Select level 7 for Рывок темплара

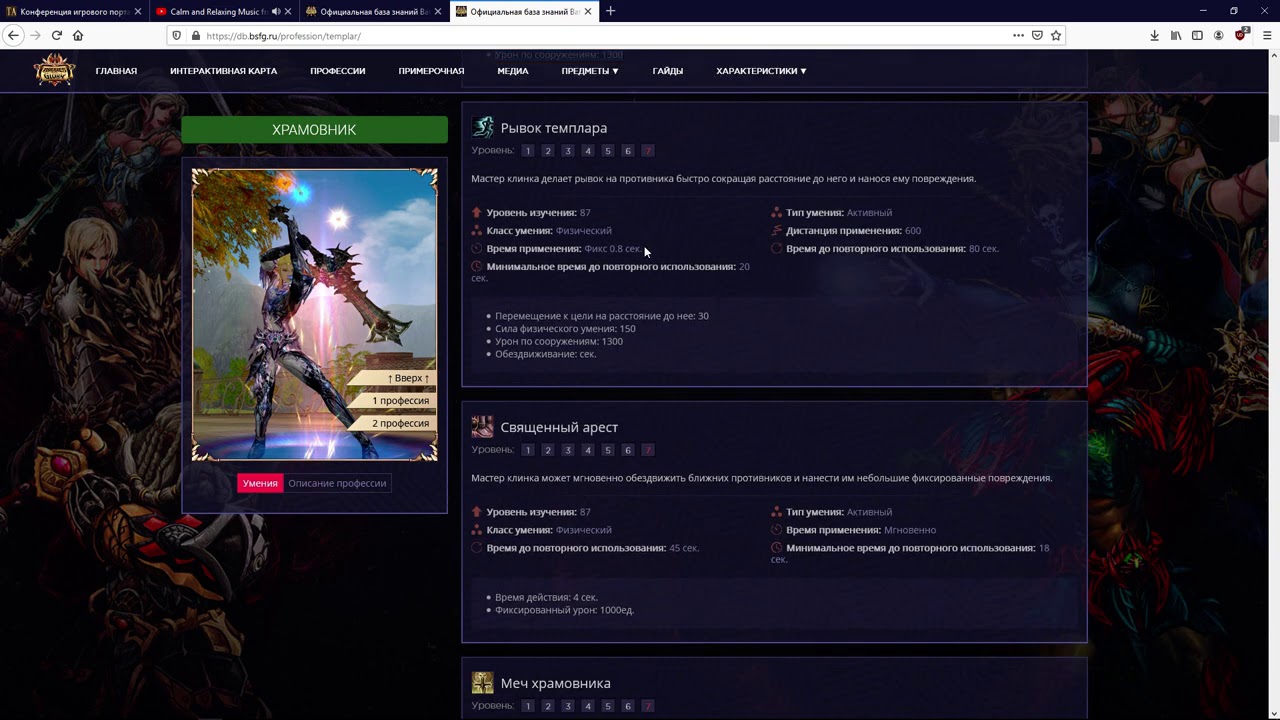pos(647,151)
